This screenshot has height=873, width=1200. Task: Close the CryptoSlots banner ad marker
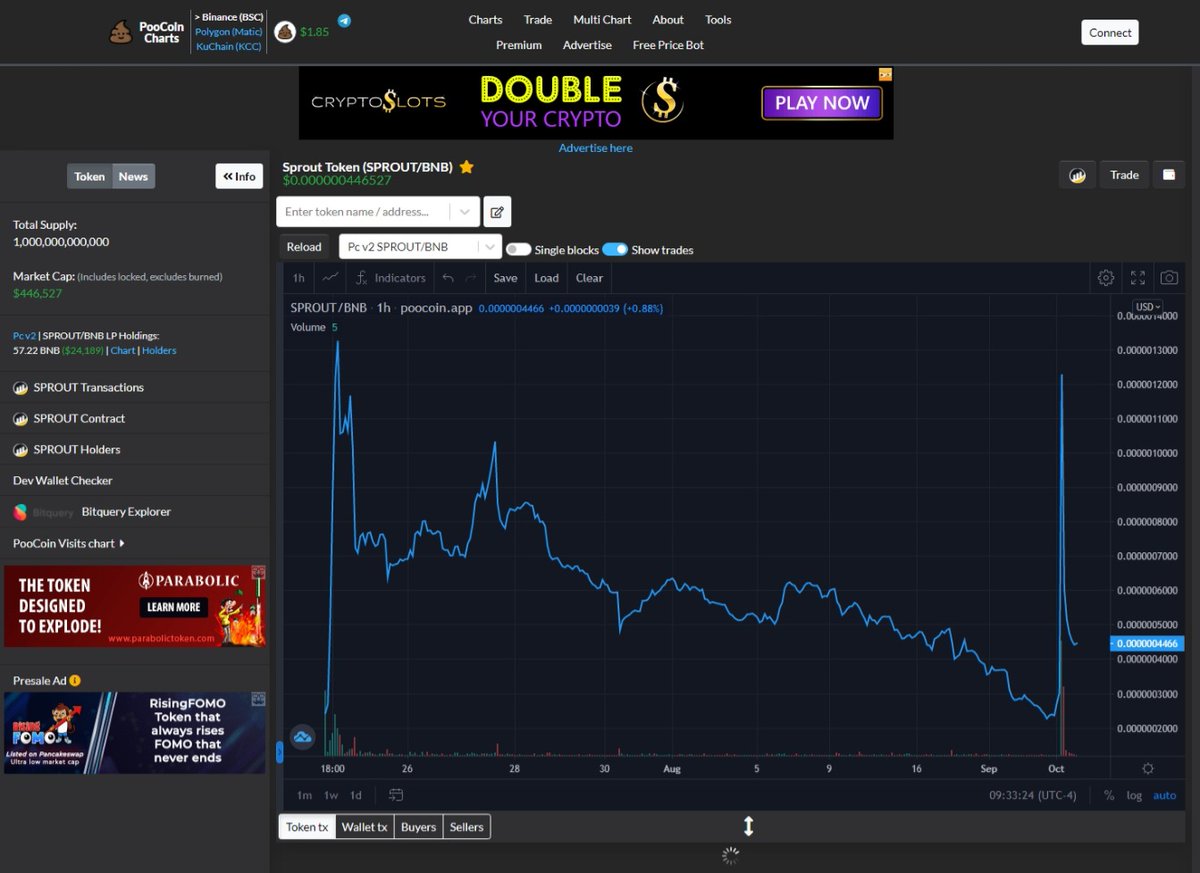(885, 74)
